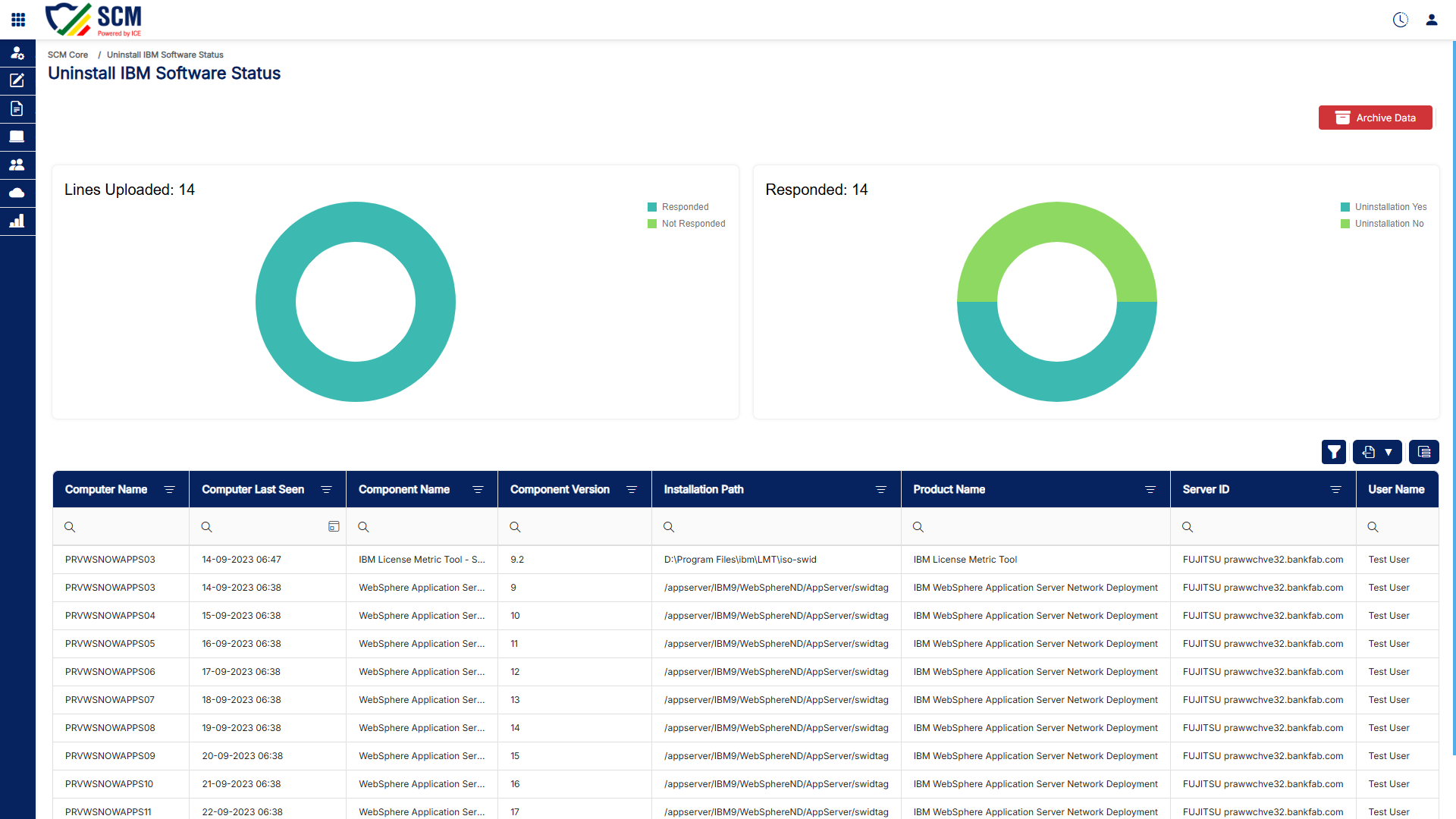Open date picker in Computer Last Seen filter

tap(334, 526)
